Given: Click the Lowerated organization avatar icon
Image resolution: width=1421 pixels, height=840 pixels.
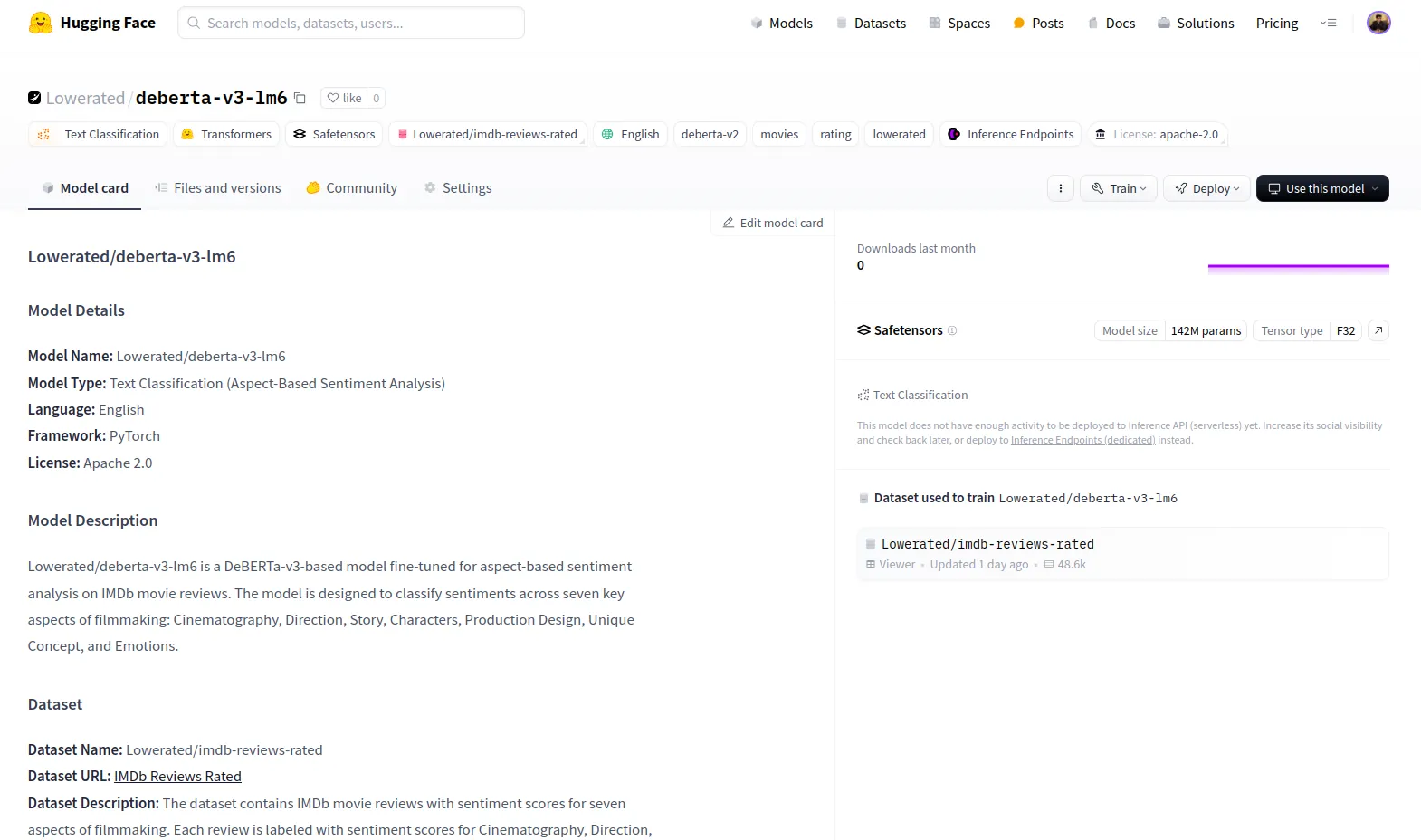Looking at the screenshot, I should (x=34, y=98).
